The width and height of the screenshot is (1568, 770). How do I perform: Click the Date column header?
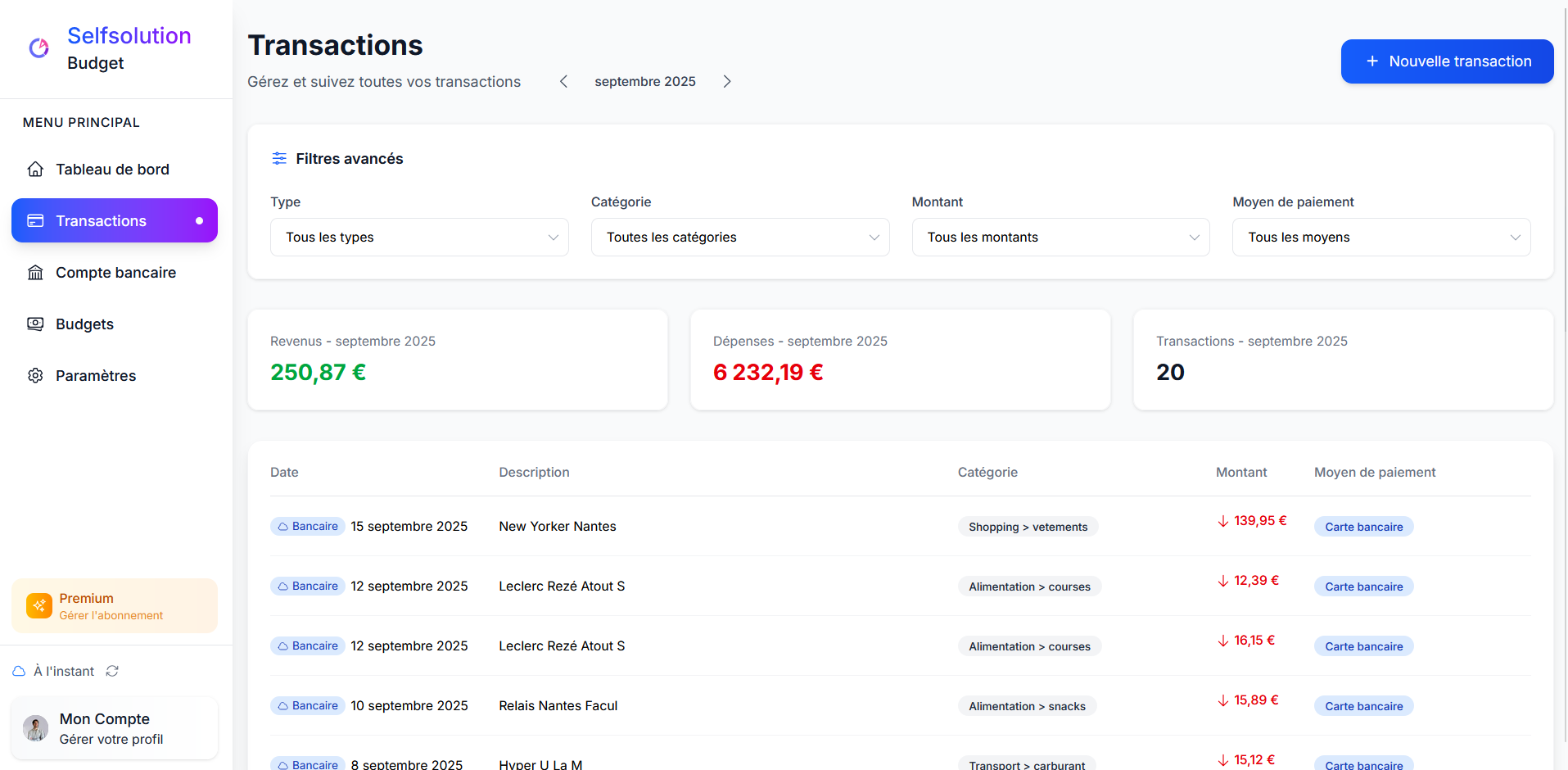[284, 472]
